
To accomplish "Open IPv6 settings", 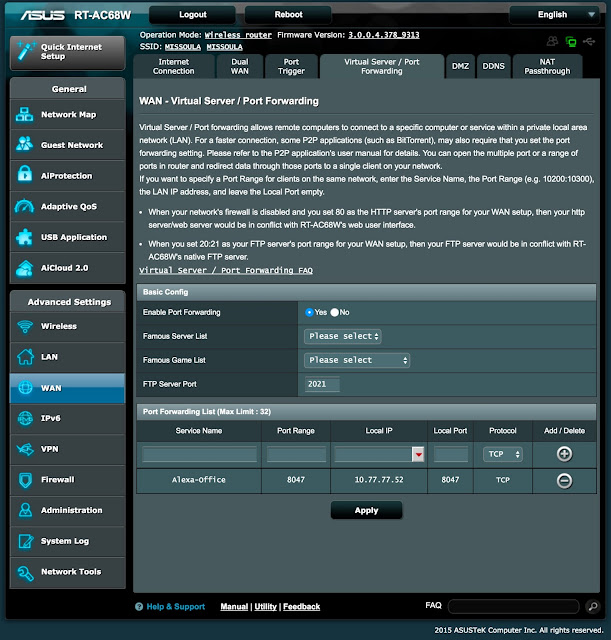I will tap(67, 418).
